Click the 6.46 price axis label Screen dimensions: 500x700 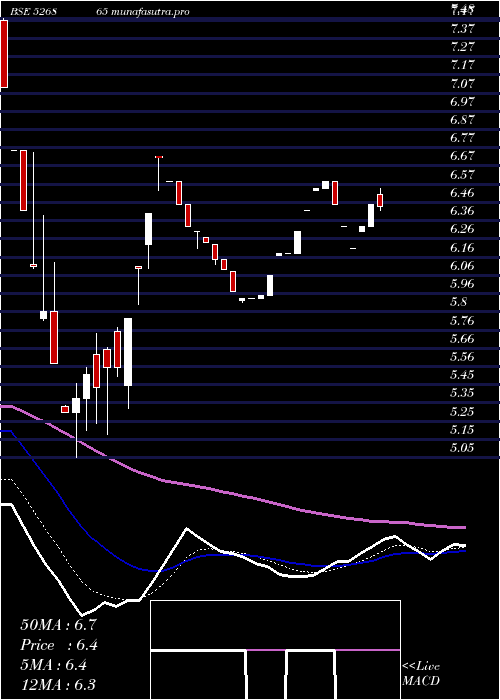click(462, 193)
